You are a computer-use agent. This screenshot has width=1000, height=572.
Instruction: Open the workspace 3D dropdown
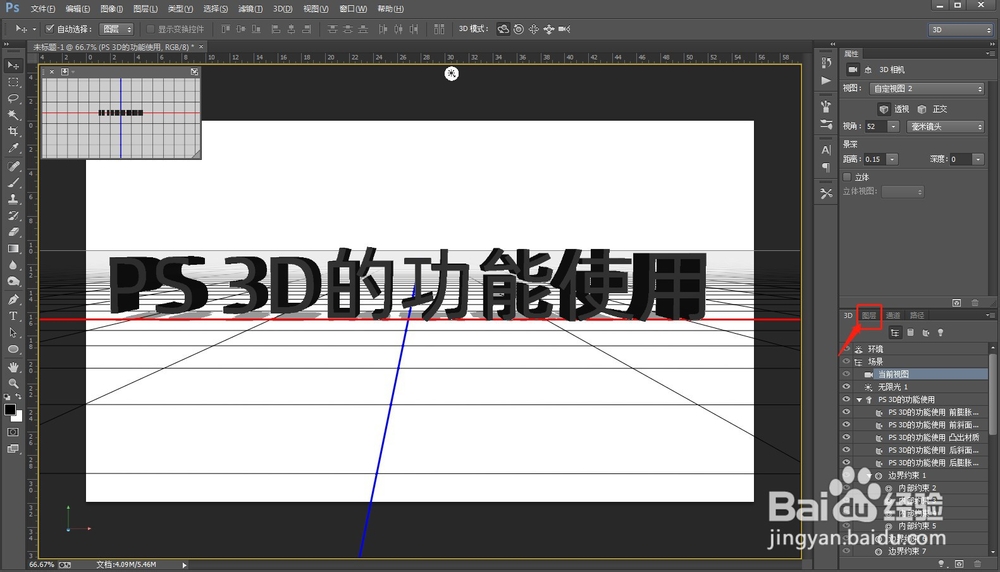[960, 29]
